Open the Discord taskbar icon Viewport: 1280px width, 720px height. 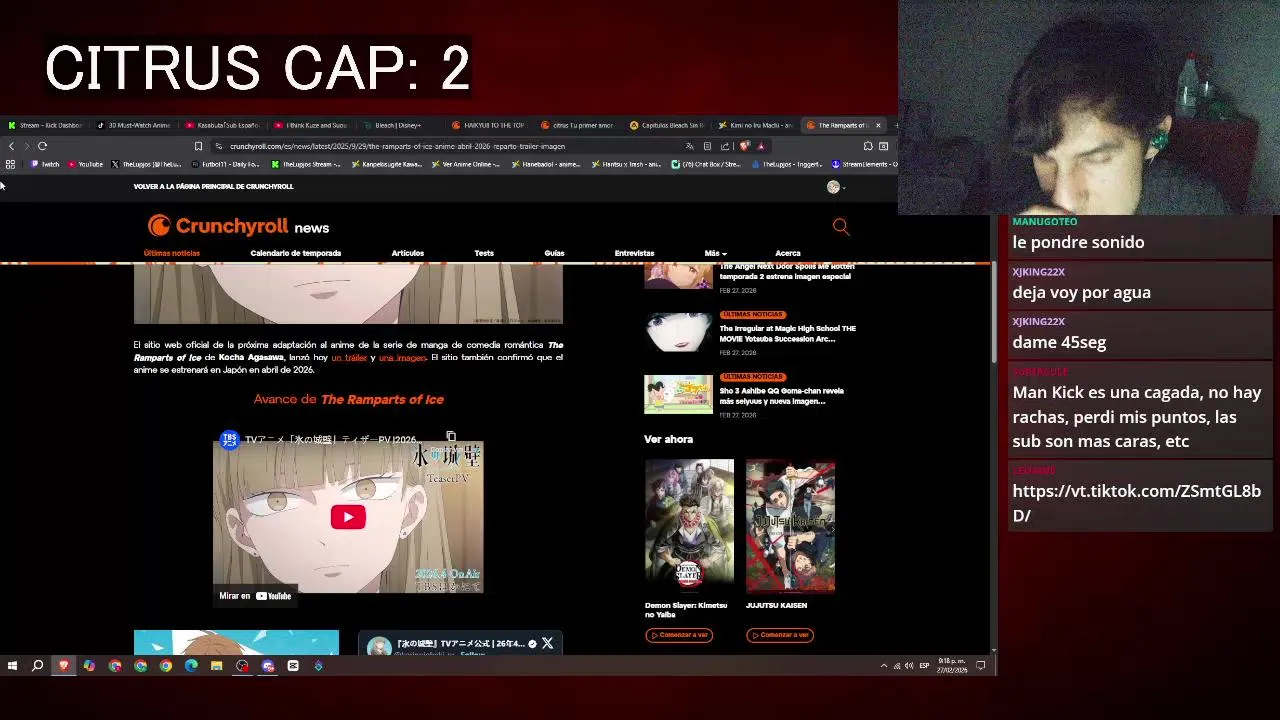268,666
